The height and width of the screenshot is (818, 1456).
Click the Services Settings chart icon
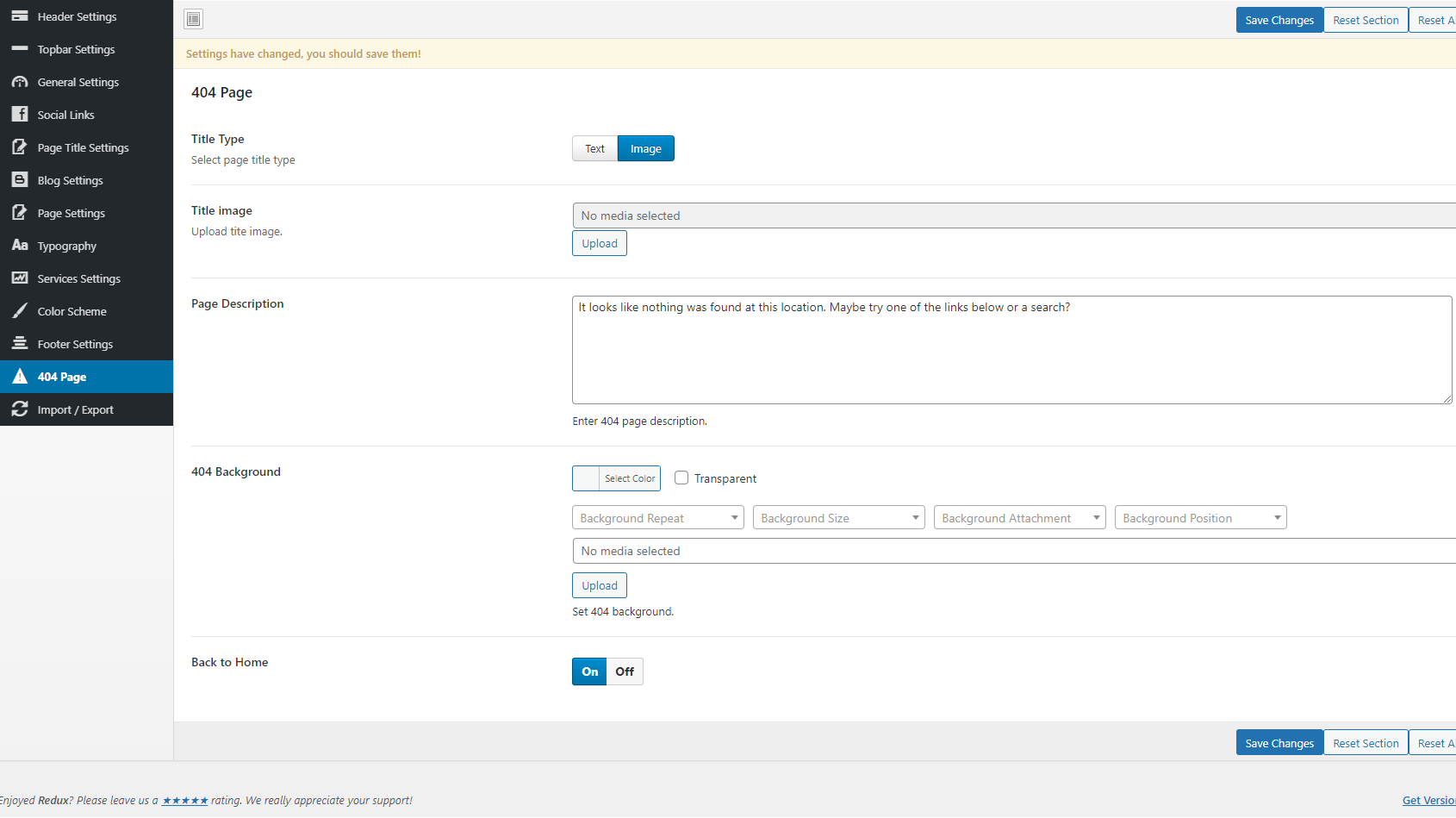coord(20,278)
